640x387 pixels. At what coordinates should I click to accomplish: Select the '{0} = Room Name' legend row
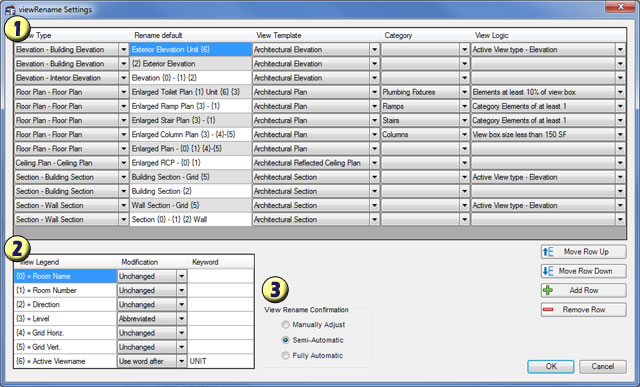65,276
